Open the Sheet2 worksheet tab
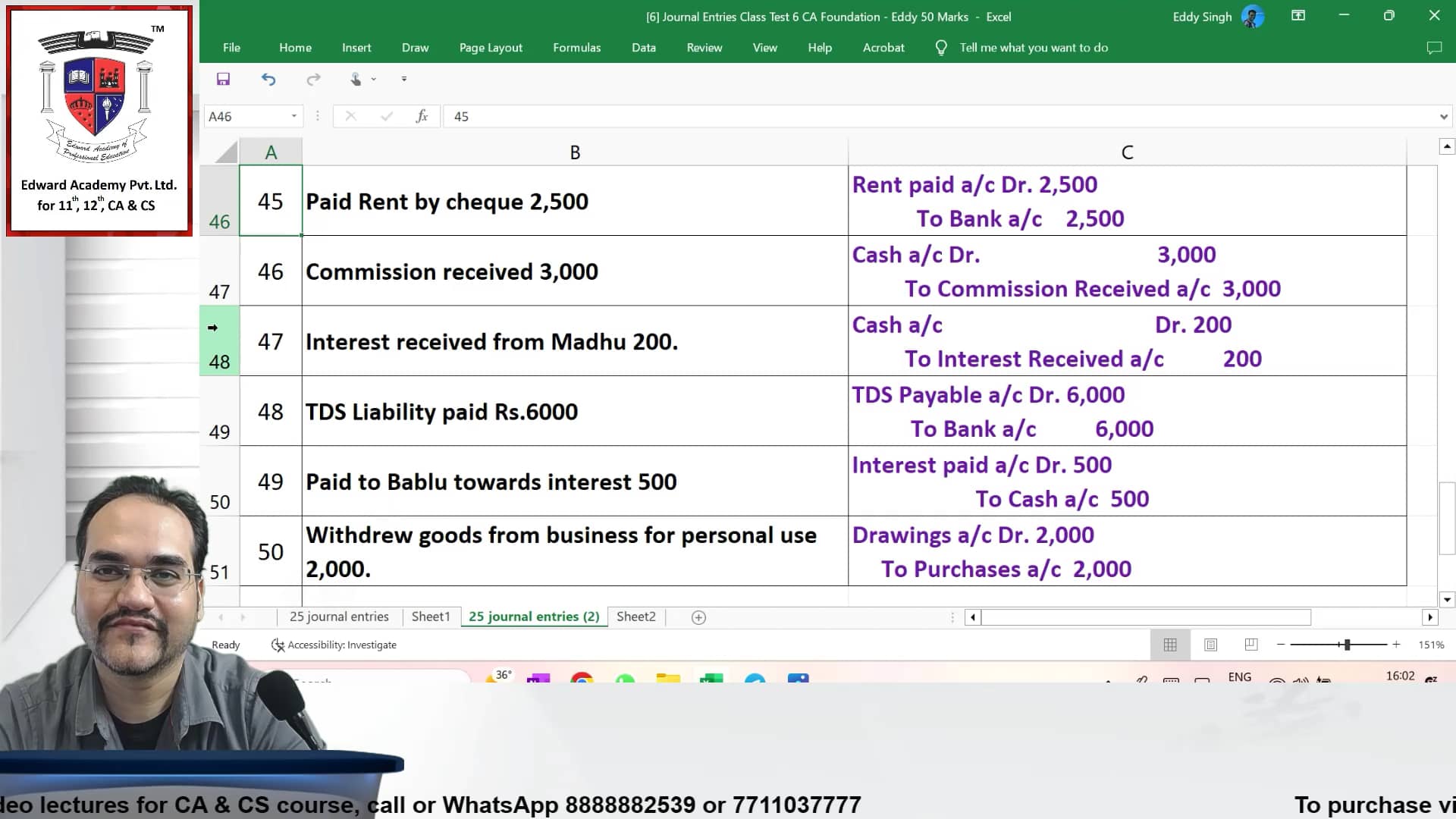The width and height of the screenshot is (1456, 819). (x=635, y=617)
